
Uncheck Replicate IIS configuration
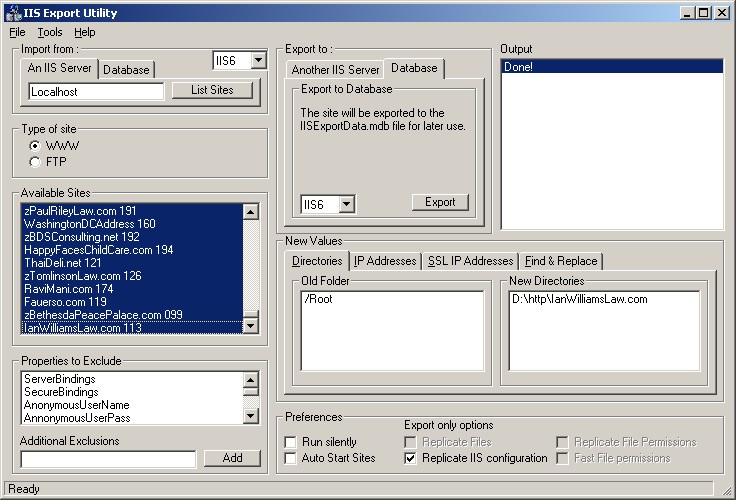411,458
